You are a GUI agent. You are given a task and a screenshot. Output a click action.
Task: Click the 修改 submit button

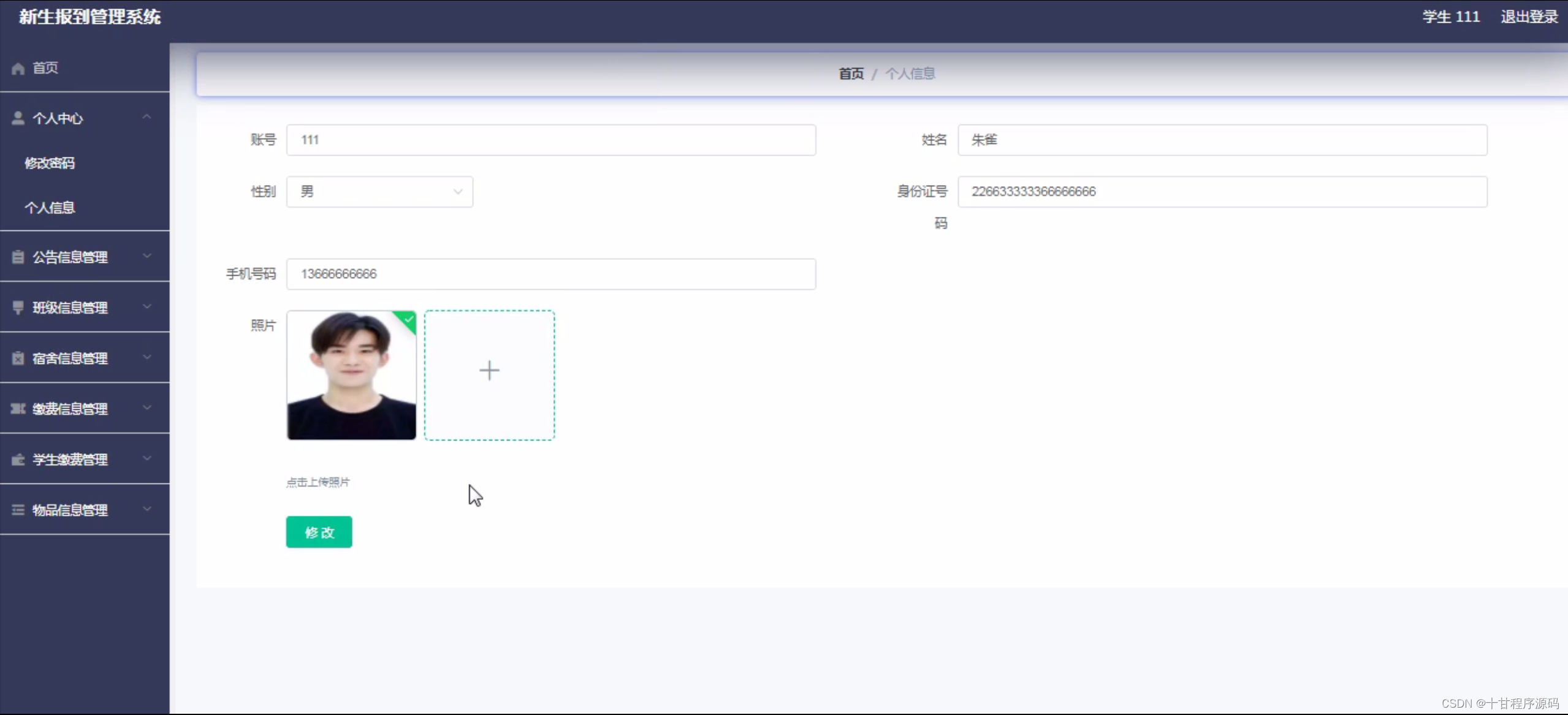[x=318, y=532]
